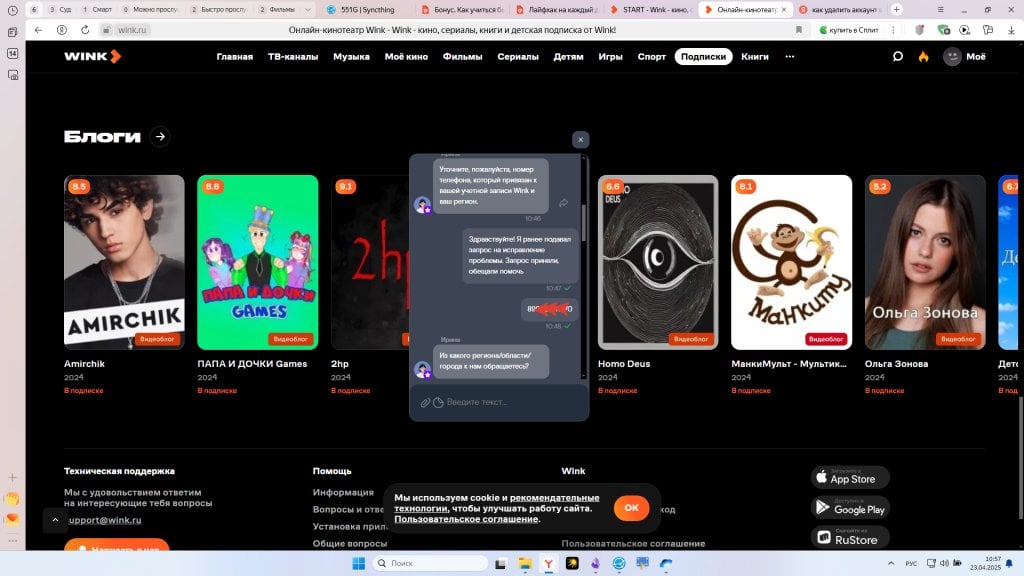Switch to '551G | Syncthing' tab
The image size is (1024, 576).
click(368, 10)
